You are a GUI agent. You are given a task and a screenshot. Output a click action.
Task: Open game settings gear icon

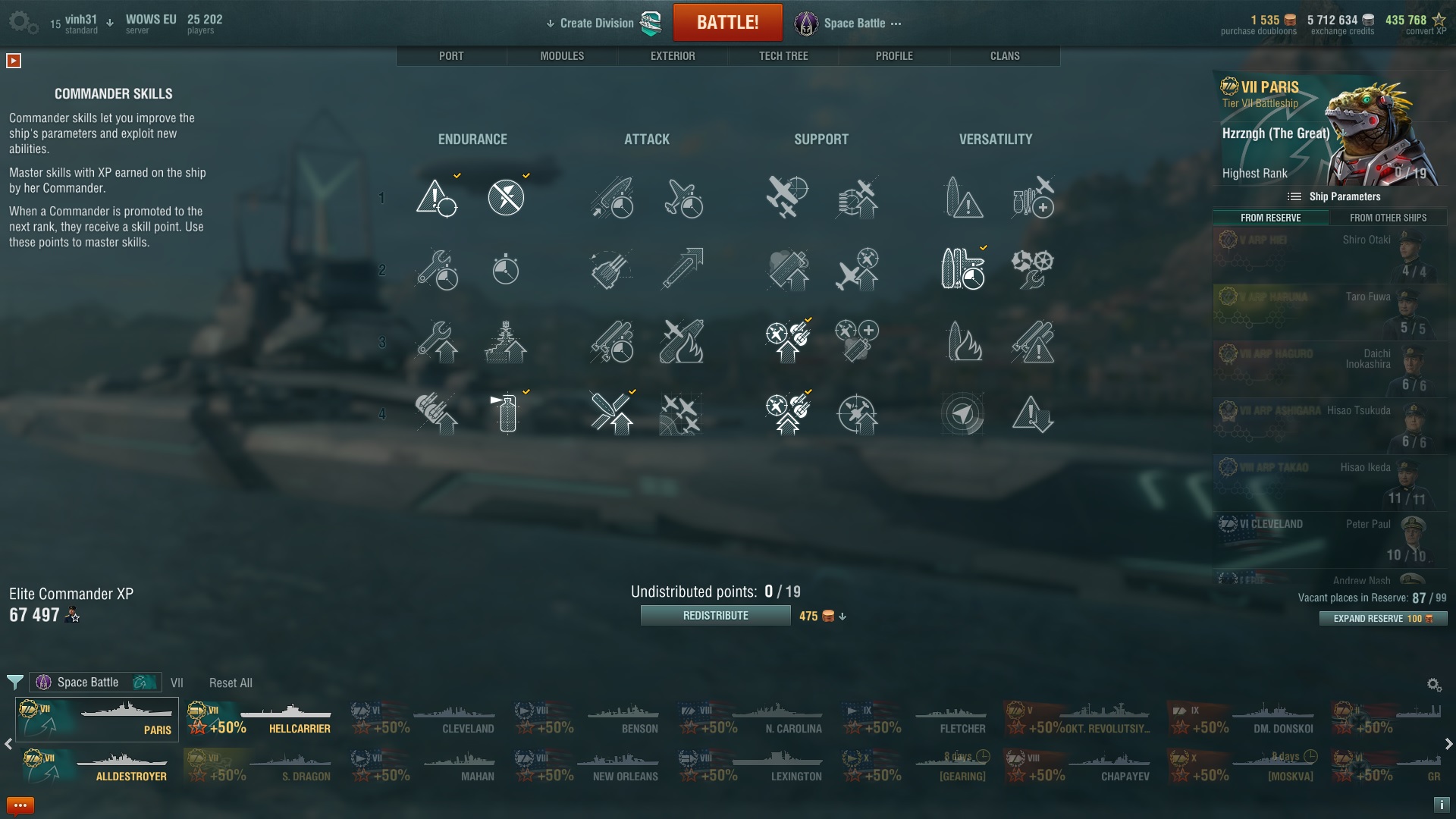(x=23, y=23)
